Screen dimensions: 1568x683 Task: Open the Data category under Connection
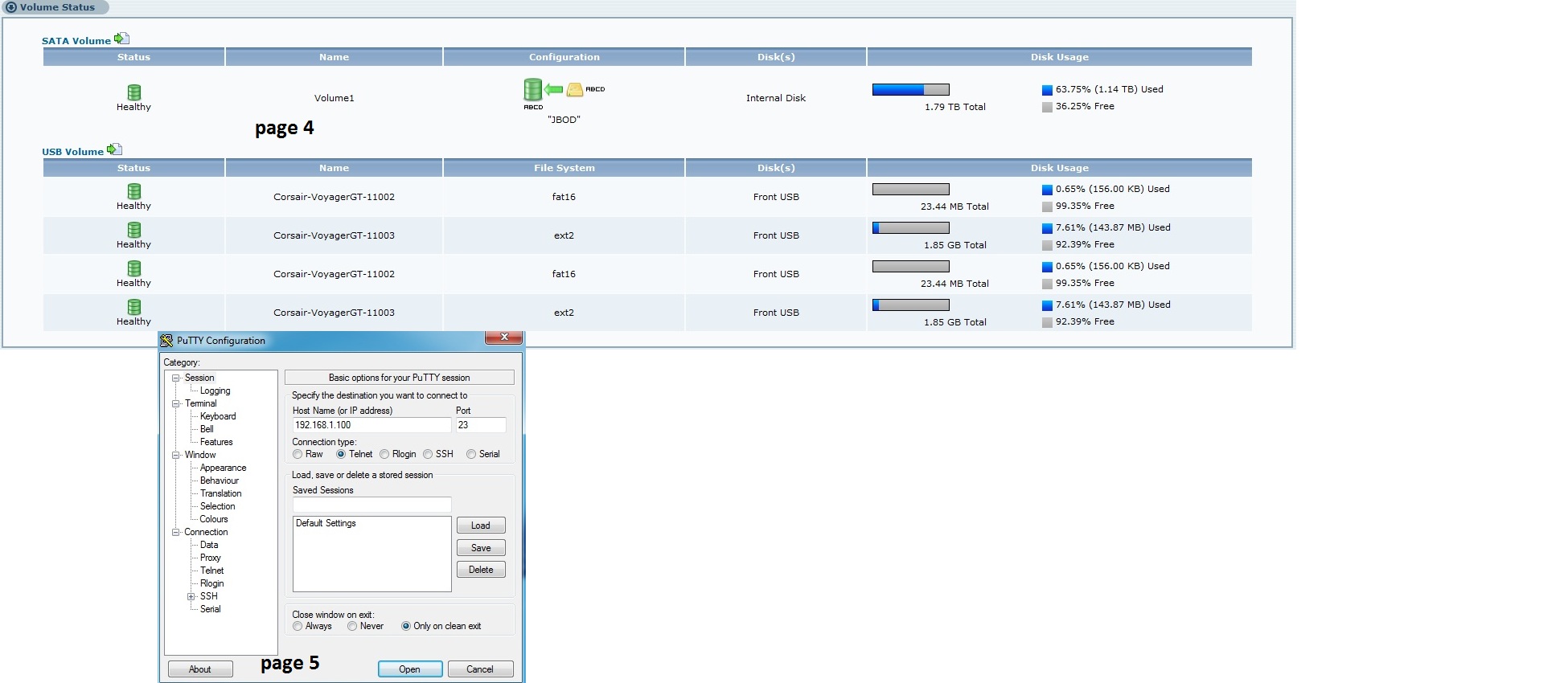pos(209,545)
